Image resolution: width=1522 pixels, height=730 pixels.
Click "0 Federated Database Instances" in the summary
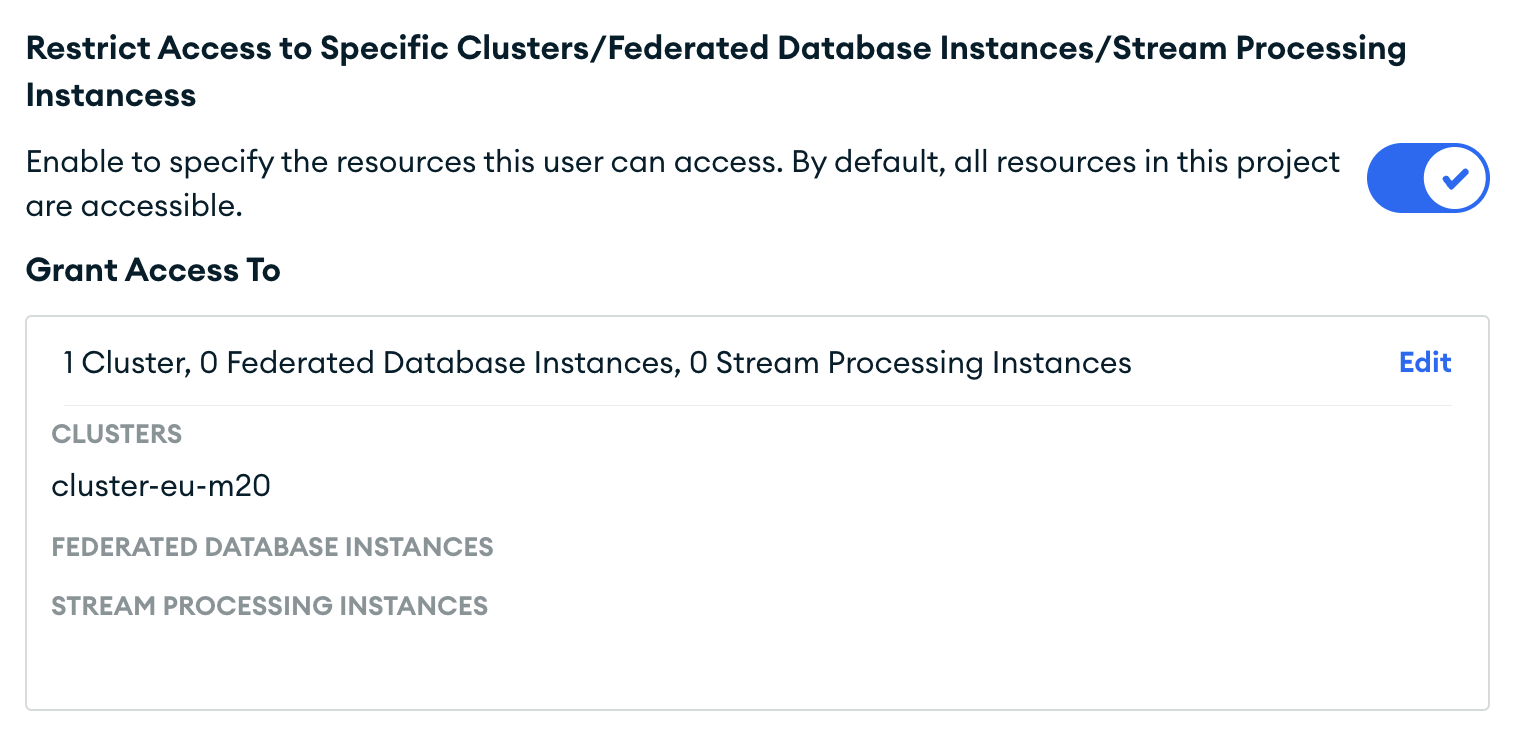438,362
